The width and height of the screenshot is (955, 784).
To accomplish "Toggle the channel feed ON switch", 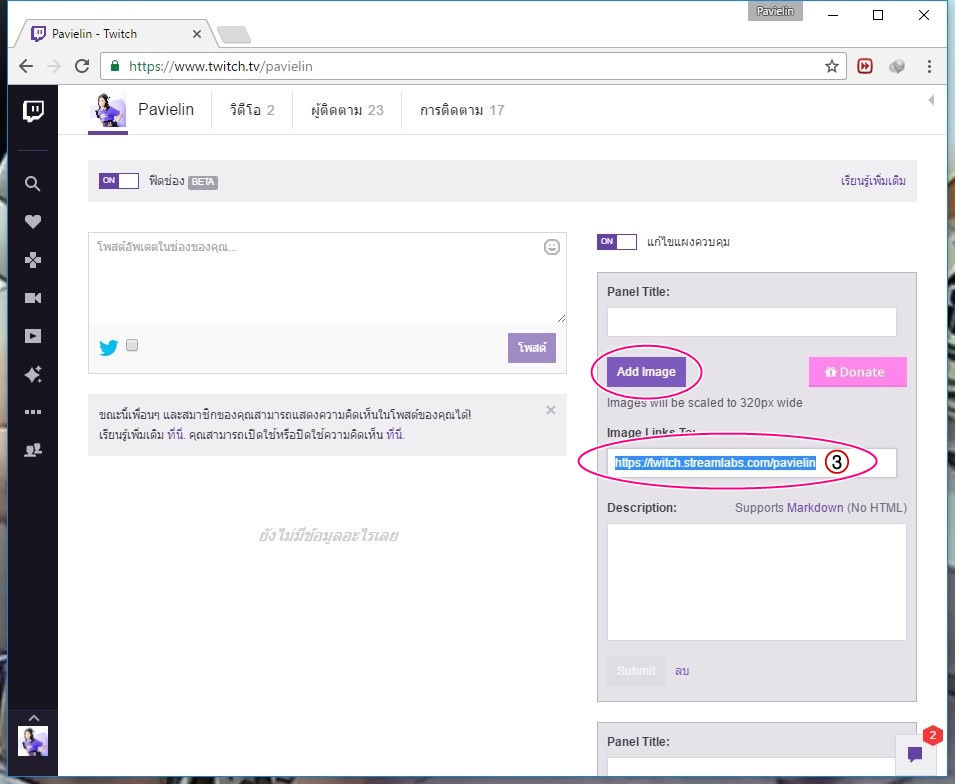I will coord(119,181).
